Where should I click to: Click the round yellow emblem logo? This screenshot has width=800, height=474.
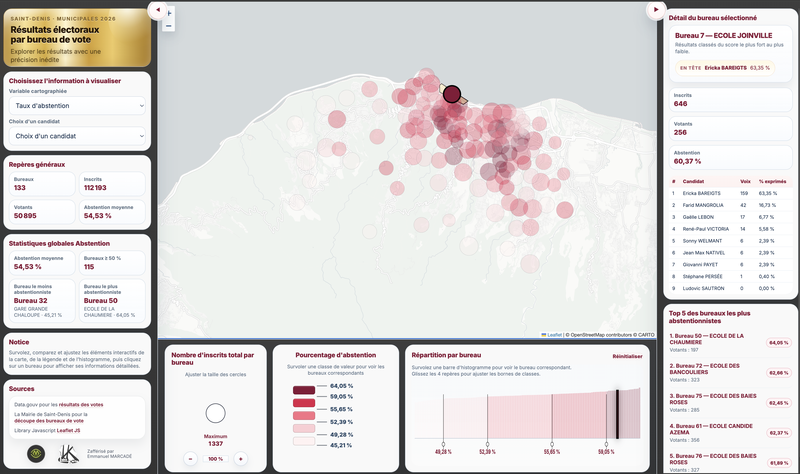(36, 453)
